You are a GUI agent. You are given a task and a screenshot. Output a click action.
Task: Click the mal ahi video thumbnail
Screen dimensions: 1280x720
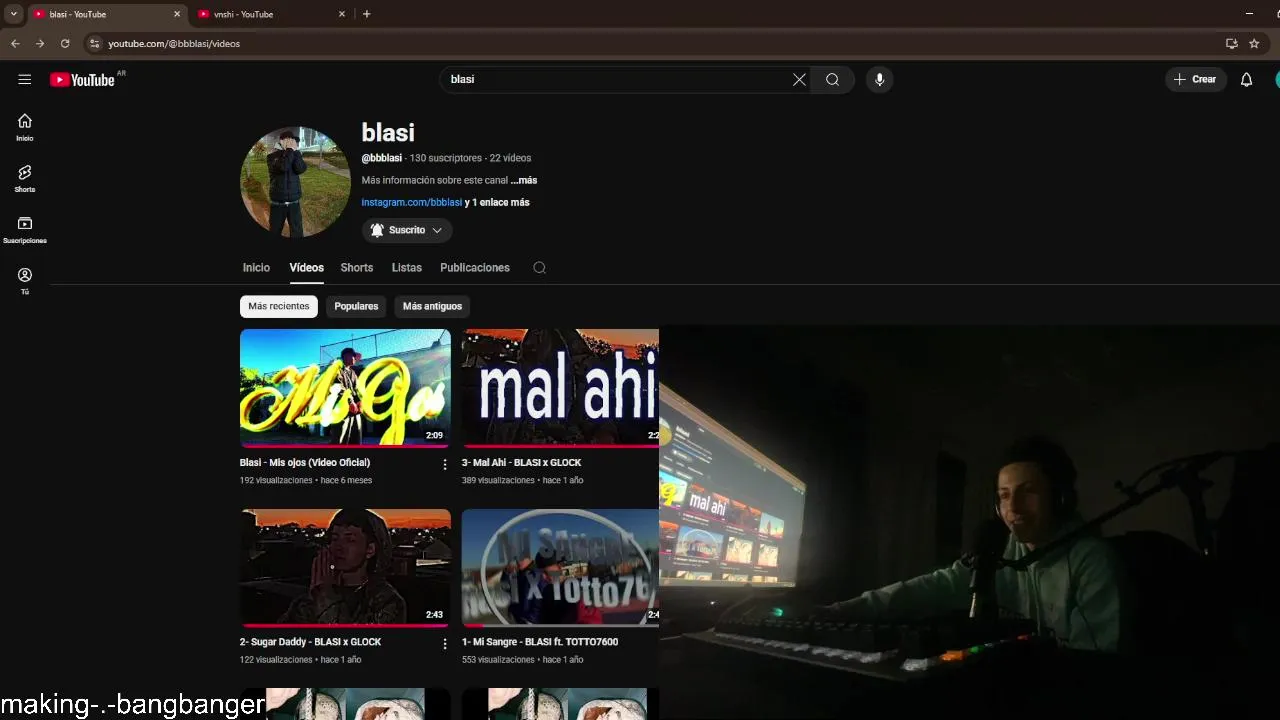(560, 388)
